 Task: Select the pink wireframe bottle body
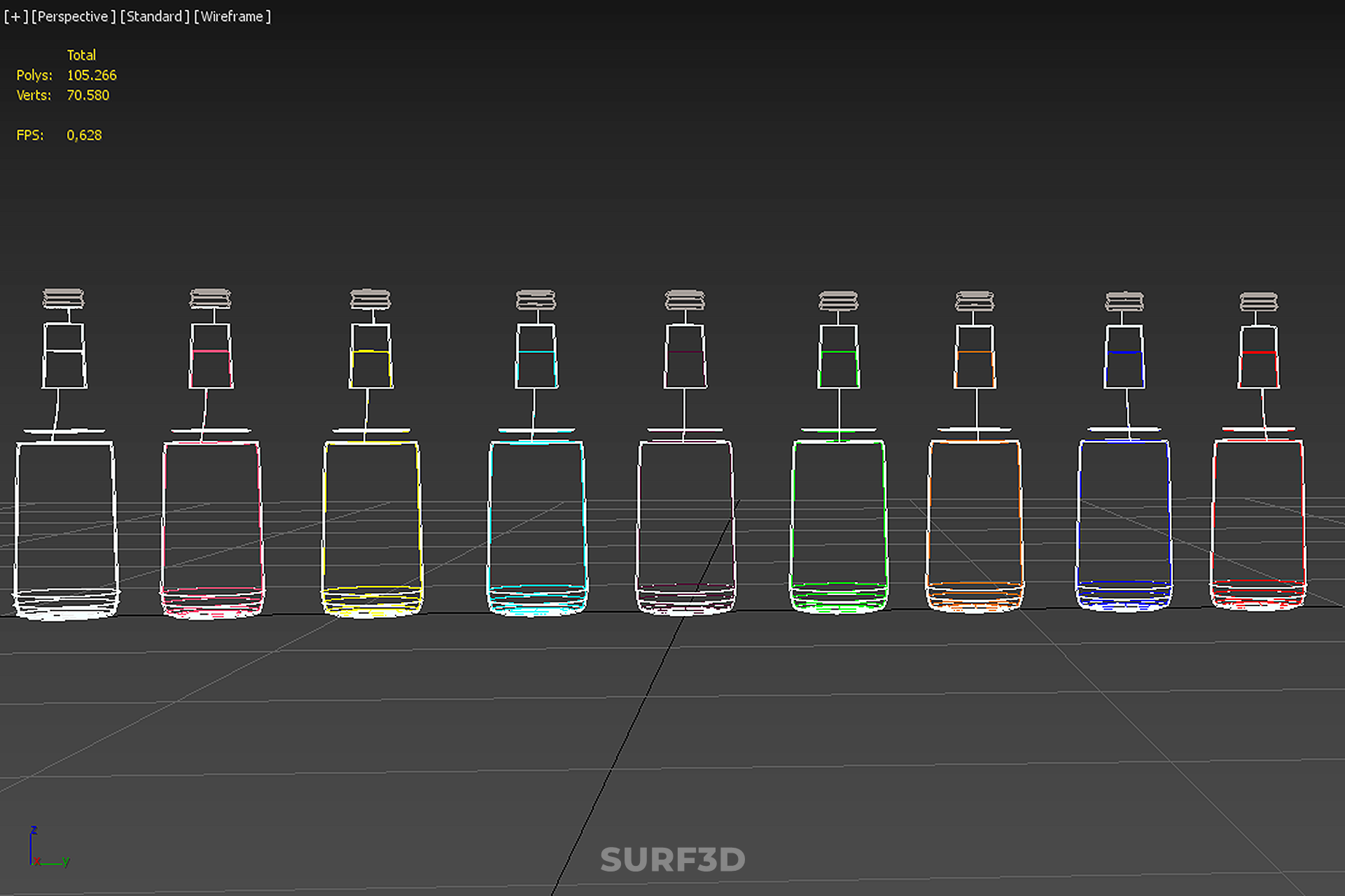(x=211, y=528)
